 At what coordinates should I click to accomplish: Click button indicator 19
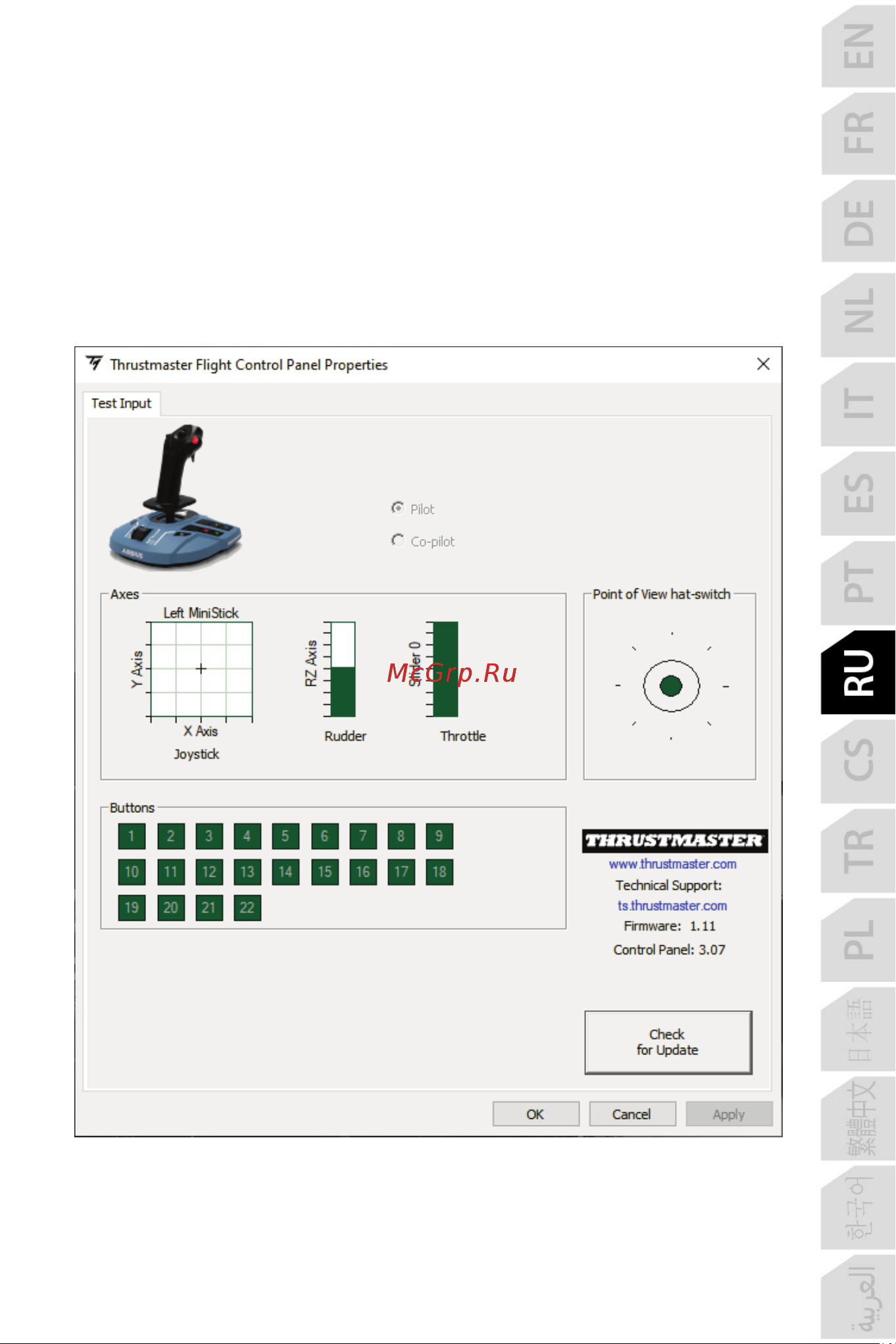[132, 908]
